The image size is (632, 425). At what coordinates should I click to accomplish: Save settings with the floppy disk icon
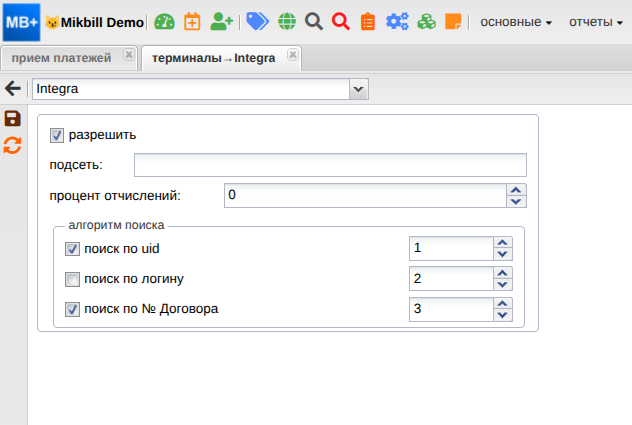12,119
